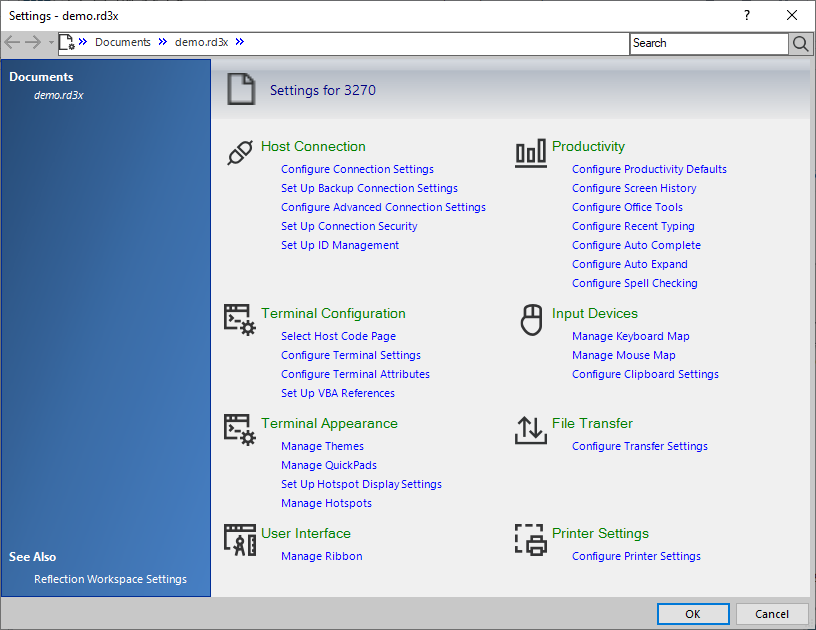Open Set Up Hotspot Display Settings
The width and height of the screenshot is (816, 630).
point(361,484)
